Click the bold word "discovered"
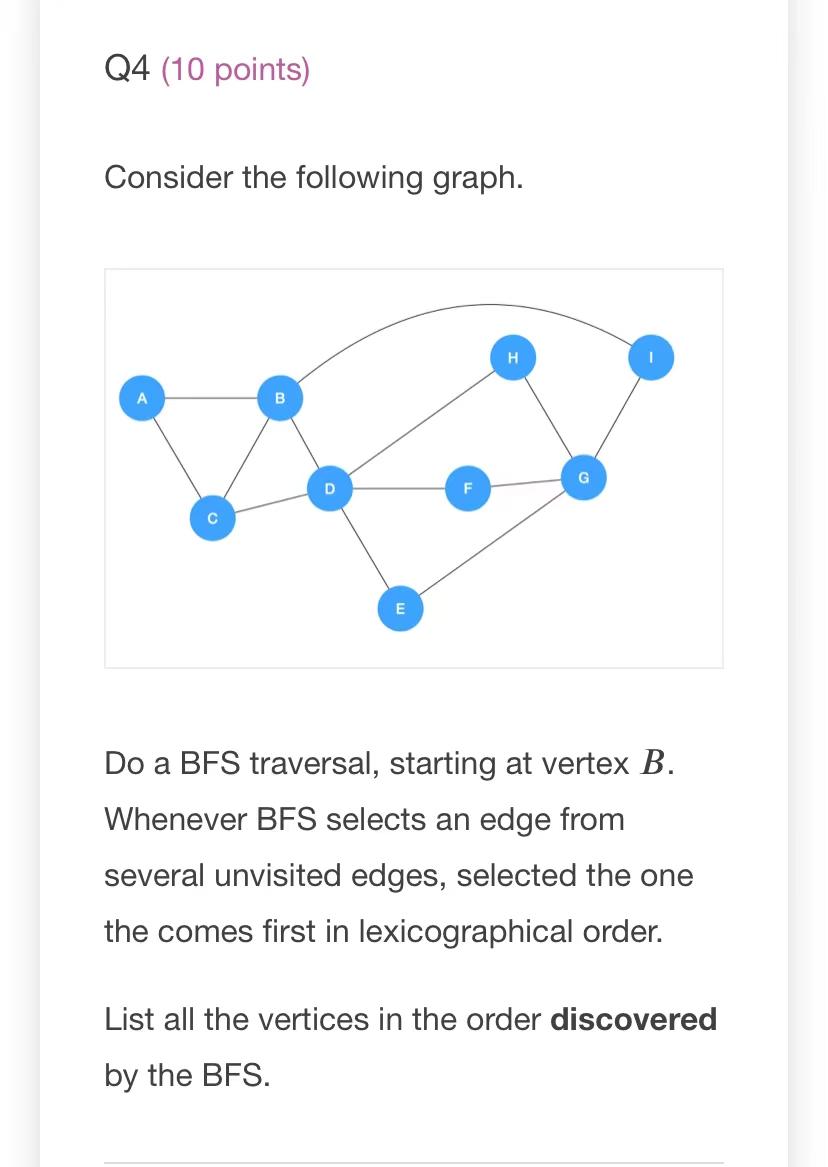This screenshot has width=828, height=1167. pyautogui.click(x=634, y=1019)
